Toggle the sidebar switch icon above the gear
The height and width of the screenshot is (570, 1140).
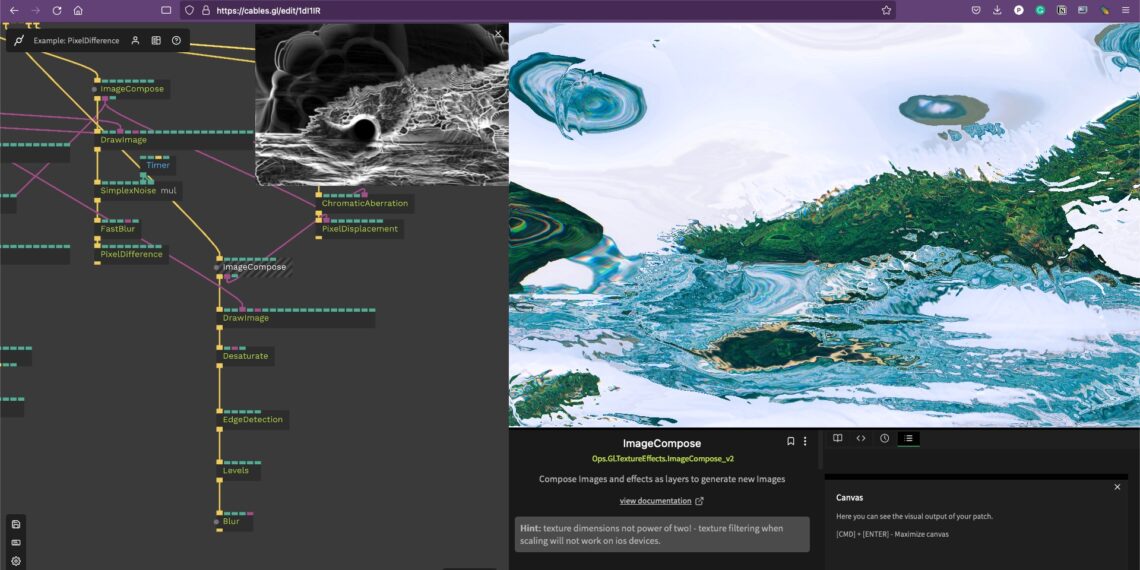(16, 543)
